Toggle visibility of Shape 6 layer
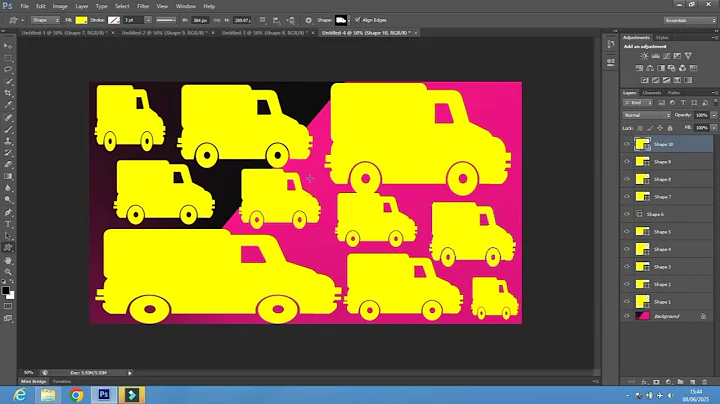This screenshot has width=720, height=404. (x=627, y=214)
